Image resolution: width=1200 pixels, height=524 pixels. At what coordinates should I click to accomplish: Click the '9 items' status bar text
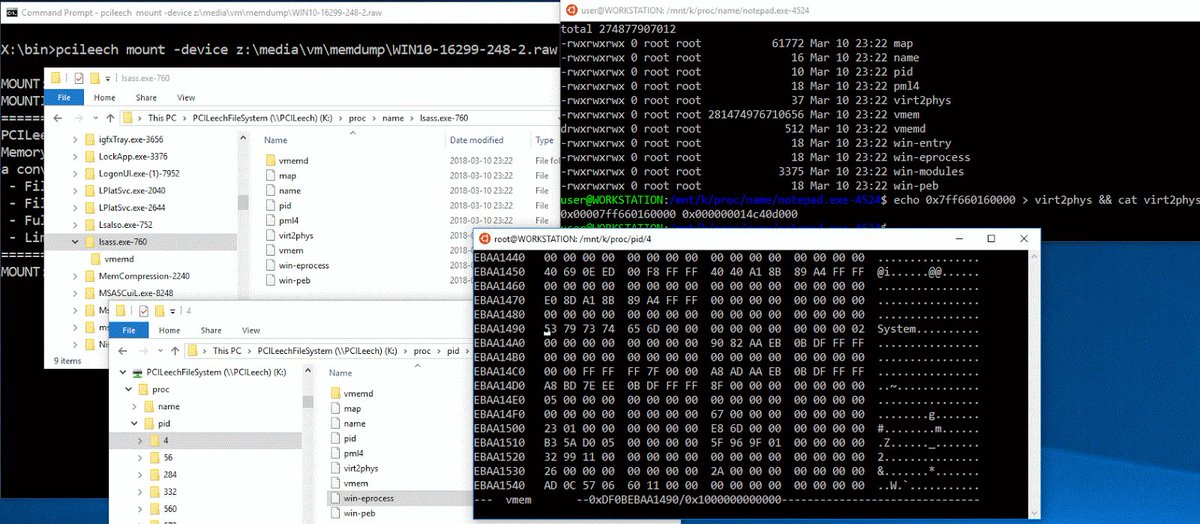coord(68,361)
